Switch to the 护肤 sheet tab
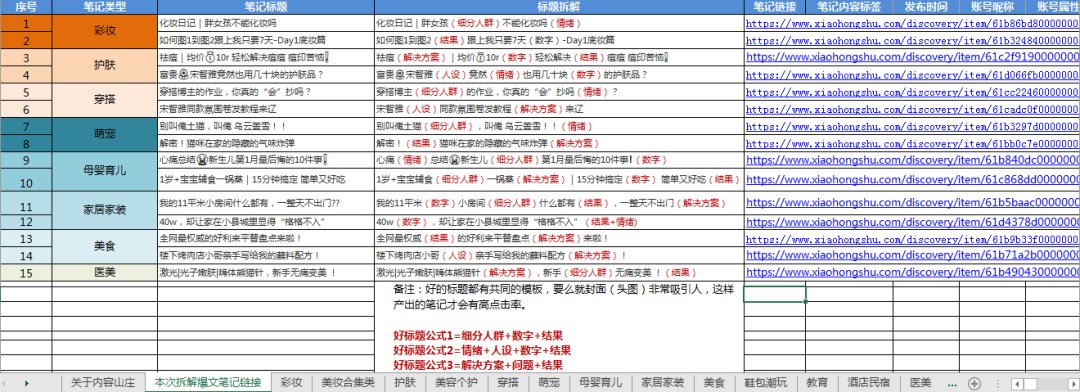The image size is (1080, 392). click(x=404, y=383)
